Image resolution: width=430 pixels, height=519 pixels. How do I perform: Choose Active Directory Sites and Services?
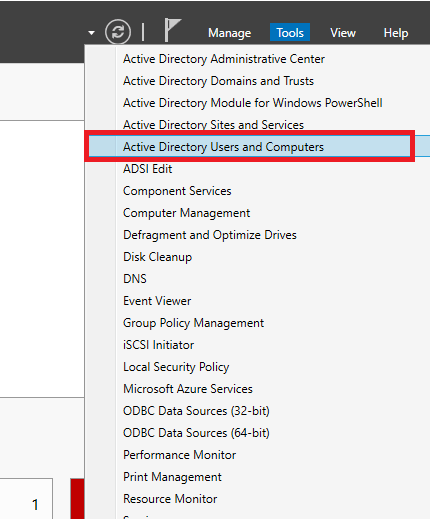[x=213, y=125]
